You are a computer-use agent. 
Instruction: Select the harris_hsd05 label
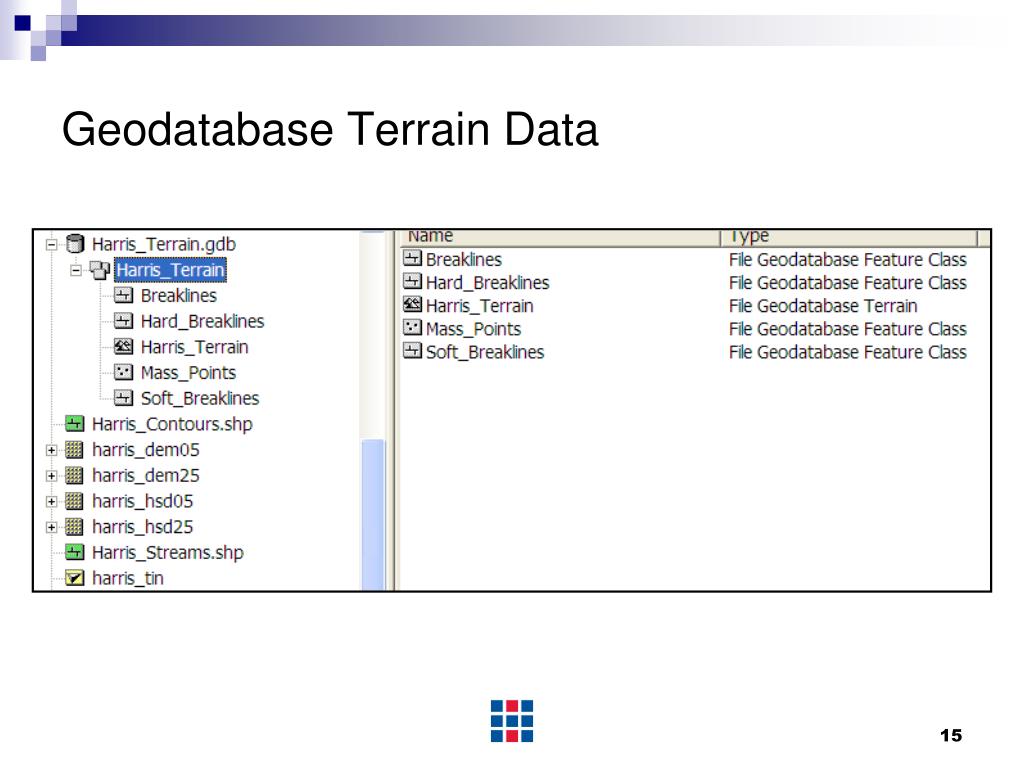[x=142, y=501]
